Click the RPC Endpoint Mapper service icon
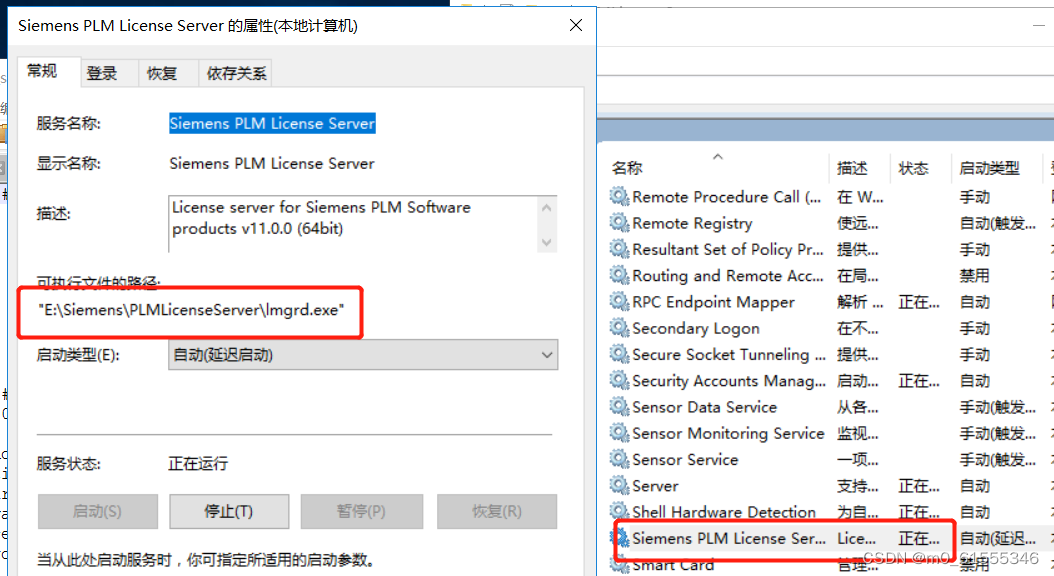The image size is (1054, 576). click(618, 302)
